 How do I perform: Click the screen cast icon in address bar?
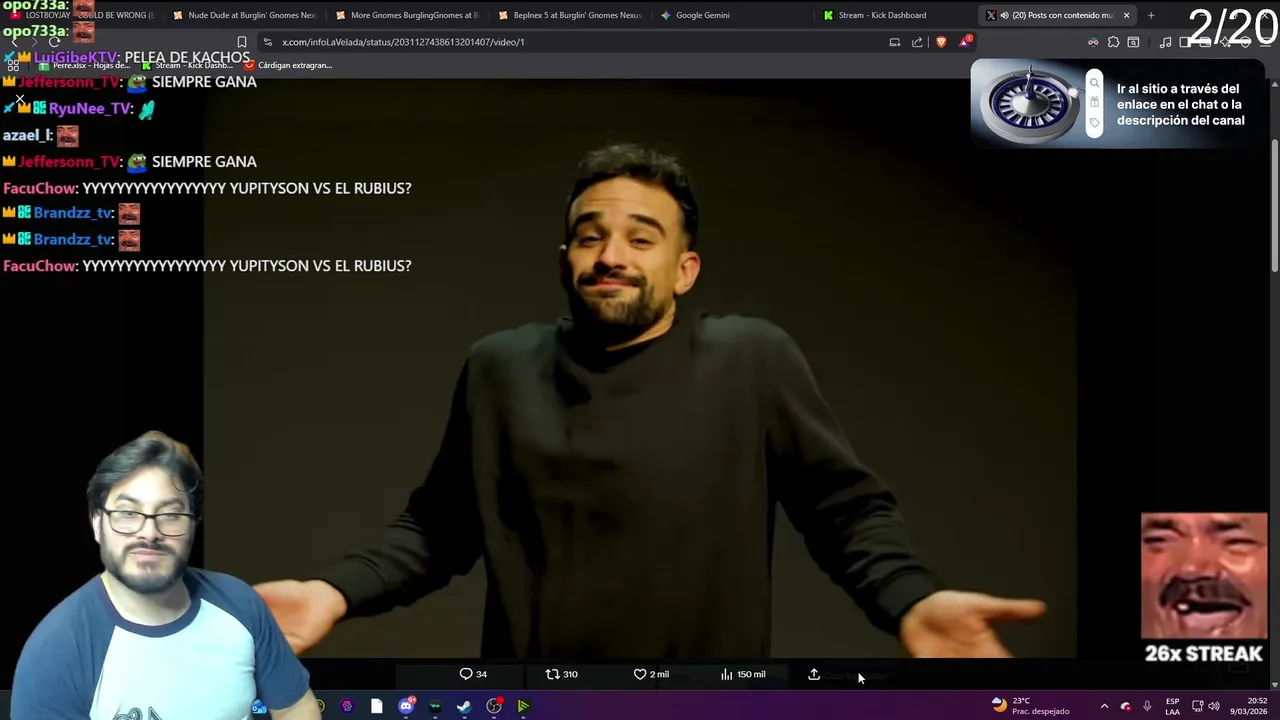[895, 42]
